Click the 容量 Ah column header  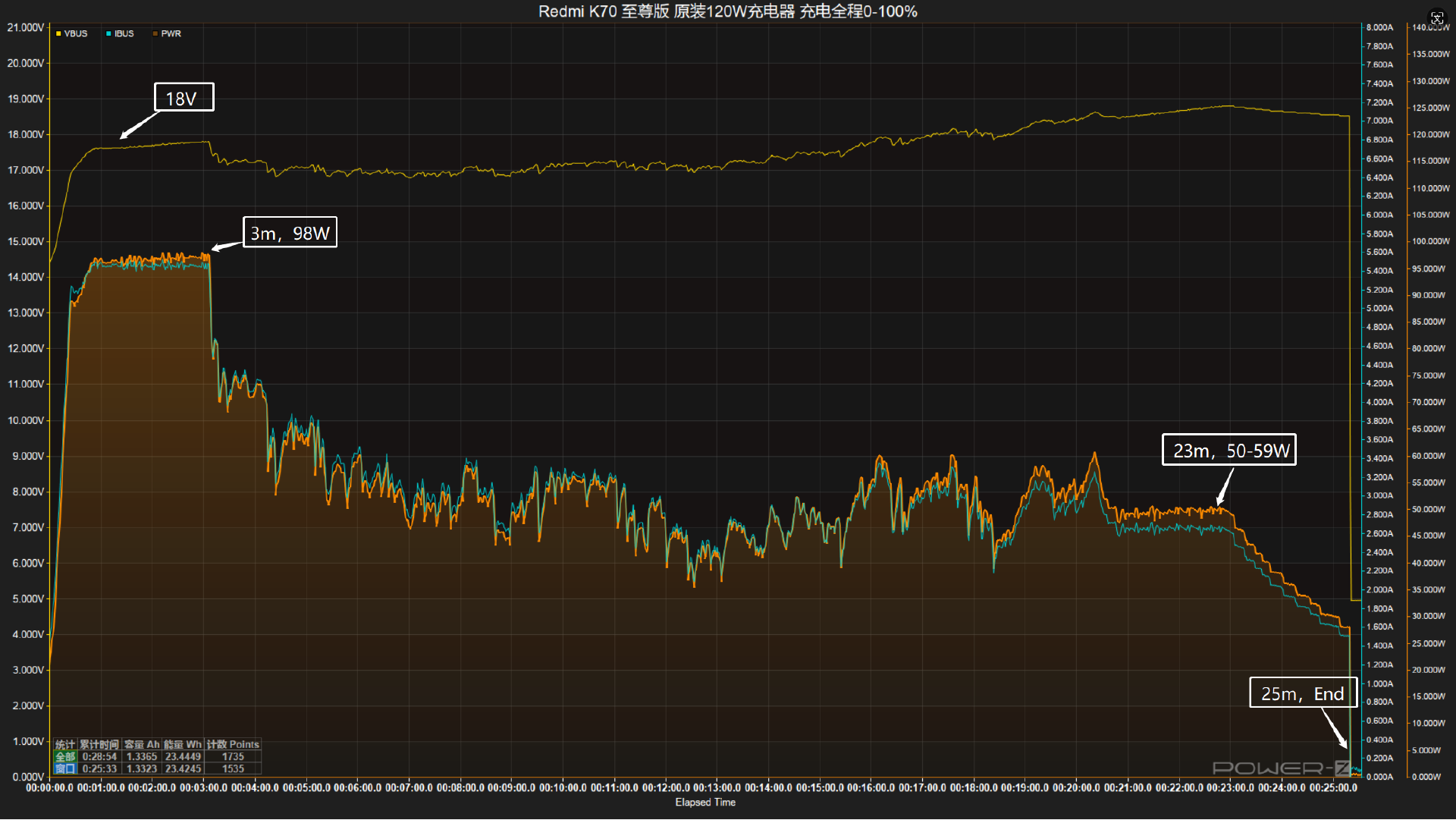[142, 745]
